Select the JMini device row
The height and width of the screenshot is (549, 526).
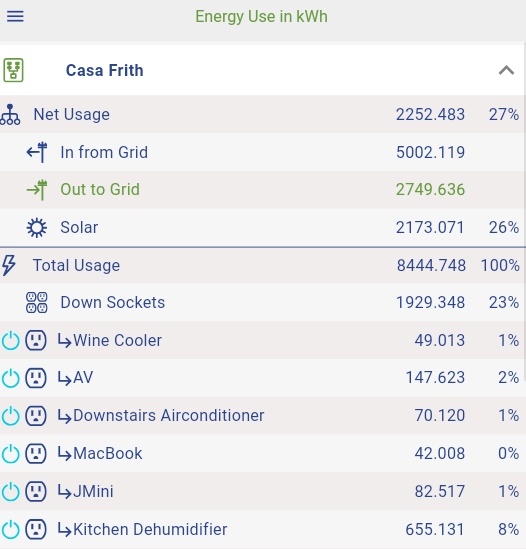262,491
